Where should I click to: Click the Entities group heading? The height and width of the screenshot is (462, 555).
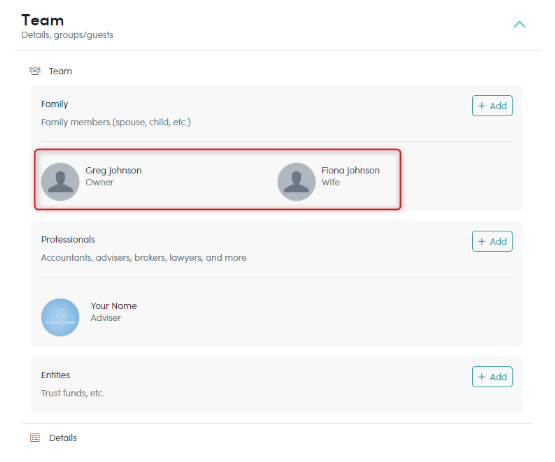[x=55, y=375]
